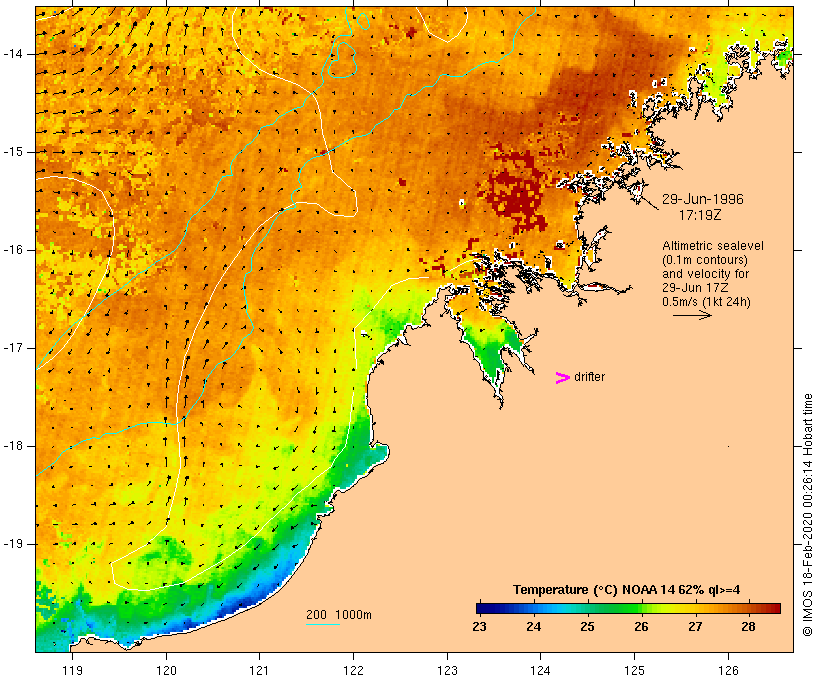Click the colorbar tick label '28'
820x680 pixels.
(x=748, y=627)
